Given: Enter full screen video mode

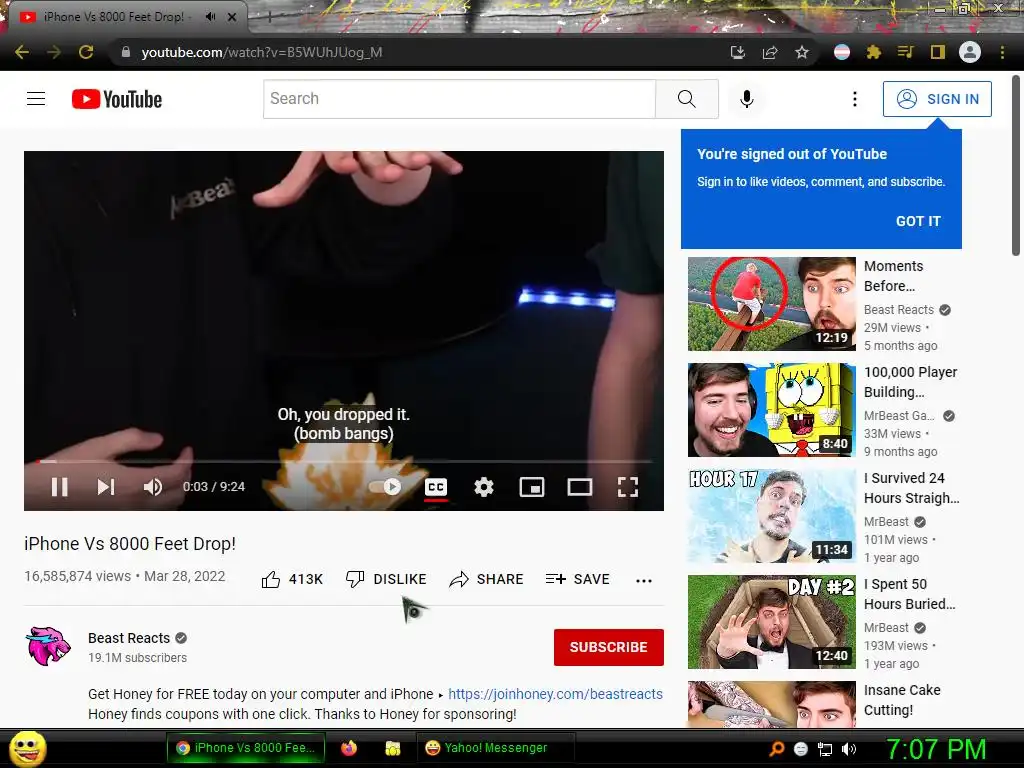Looking at the screenshot, I should click(628, 487).
